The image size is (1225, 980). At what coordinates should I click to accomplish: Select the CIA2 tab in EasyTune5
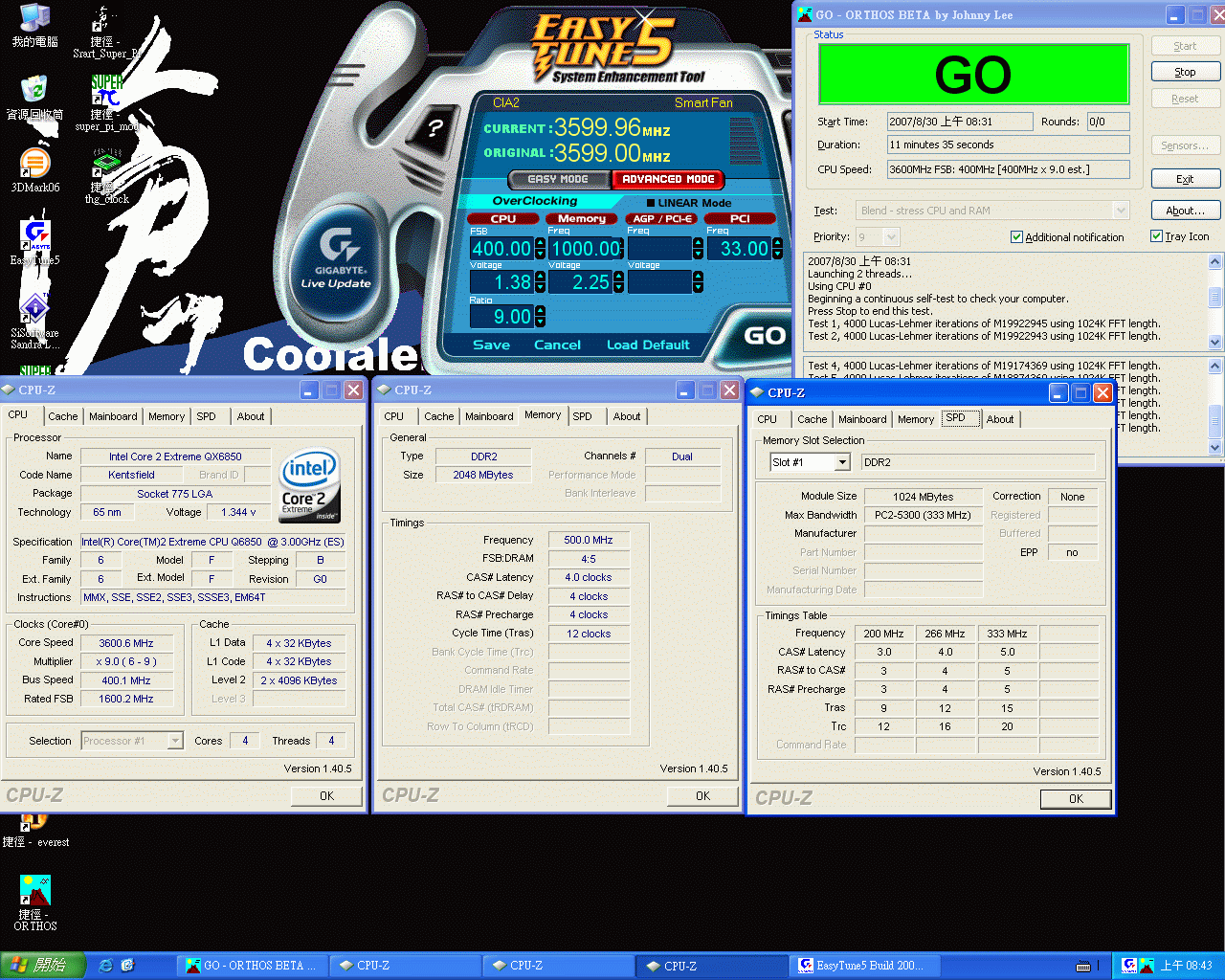coord(505,102)
